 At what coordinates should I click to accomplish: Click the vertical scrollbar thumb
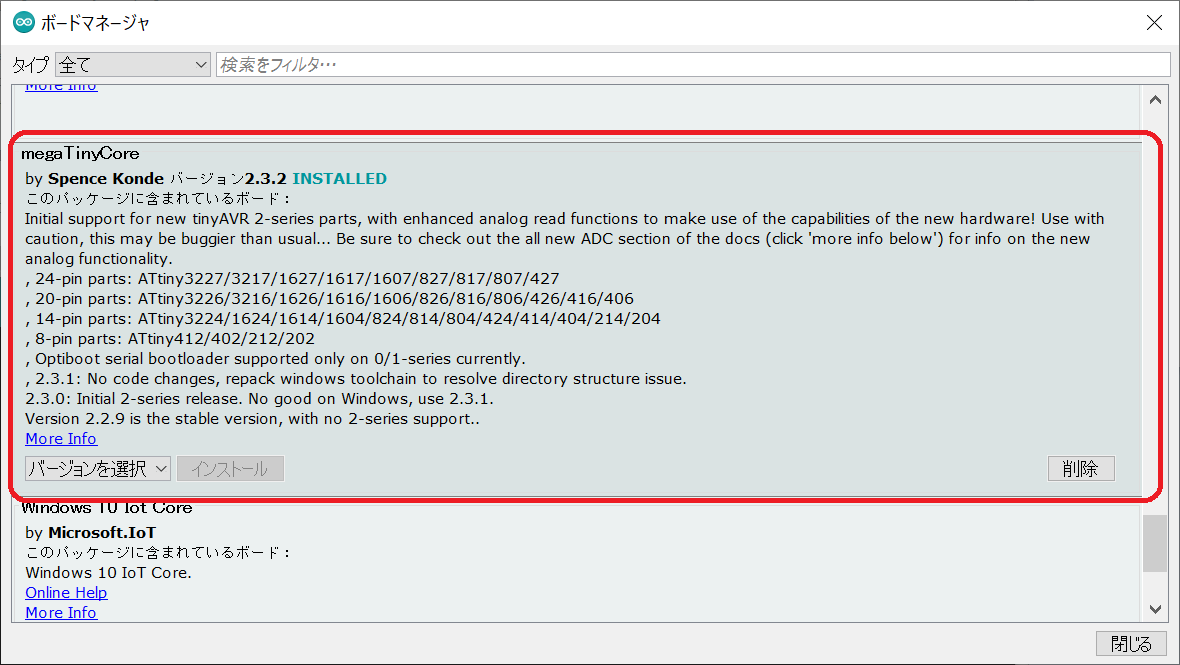click(1155, 543)
